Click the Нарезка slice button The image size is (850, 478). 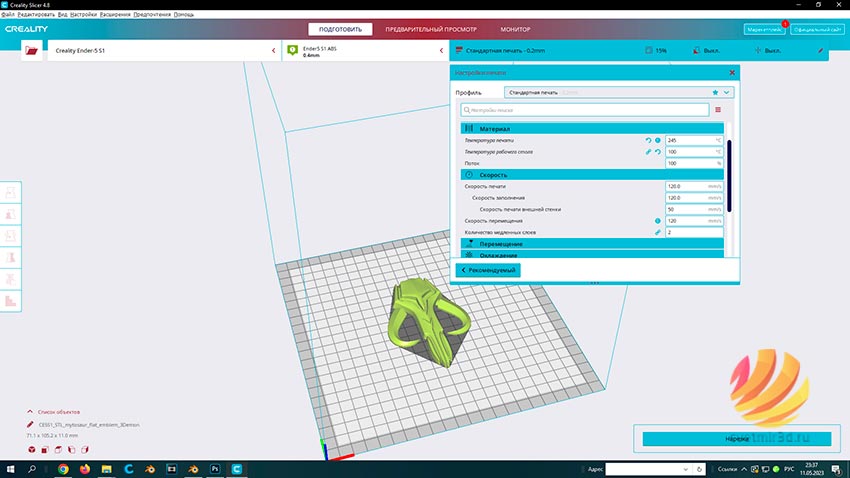[737, 439]
